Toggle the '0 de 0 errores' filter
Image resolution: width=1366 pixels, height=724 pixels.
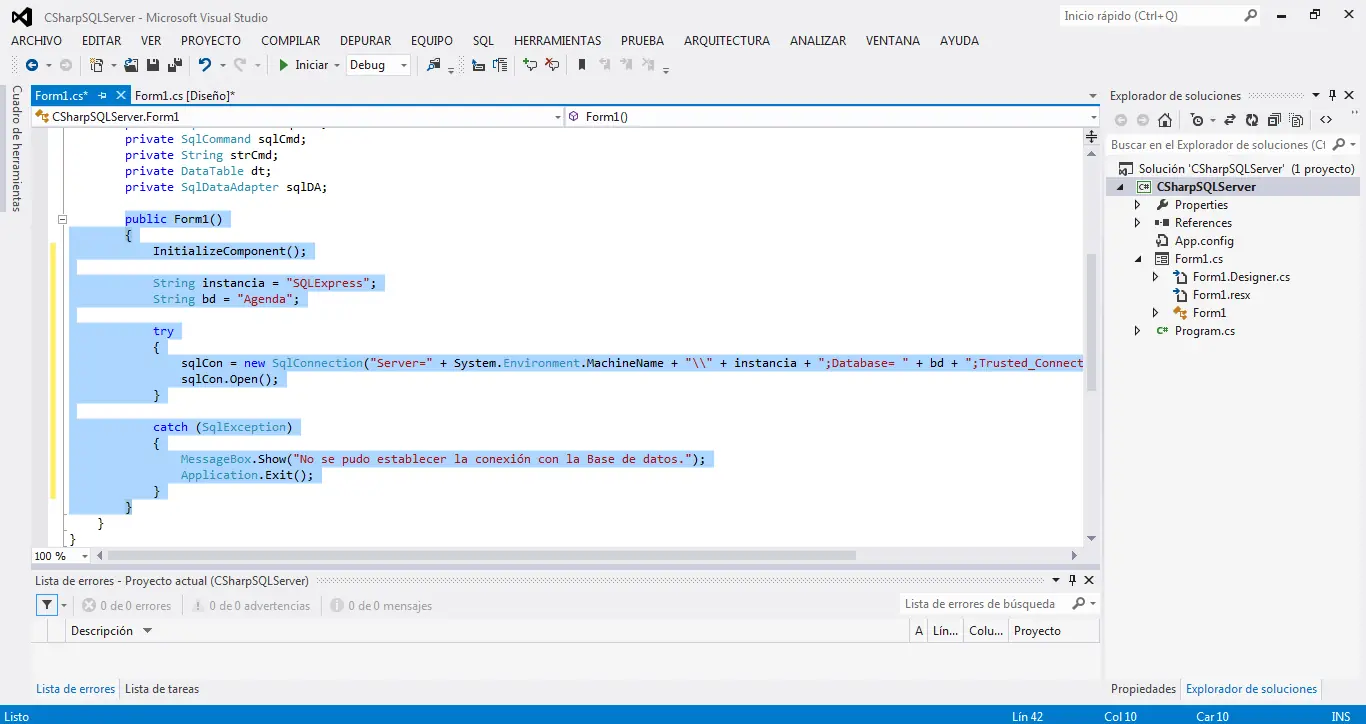click(126, 606)
